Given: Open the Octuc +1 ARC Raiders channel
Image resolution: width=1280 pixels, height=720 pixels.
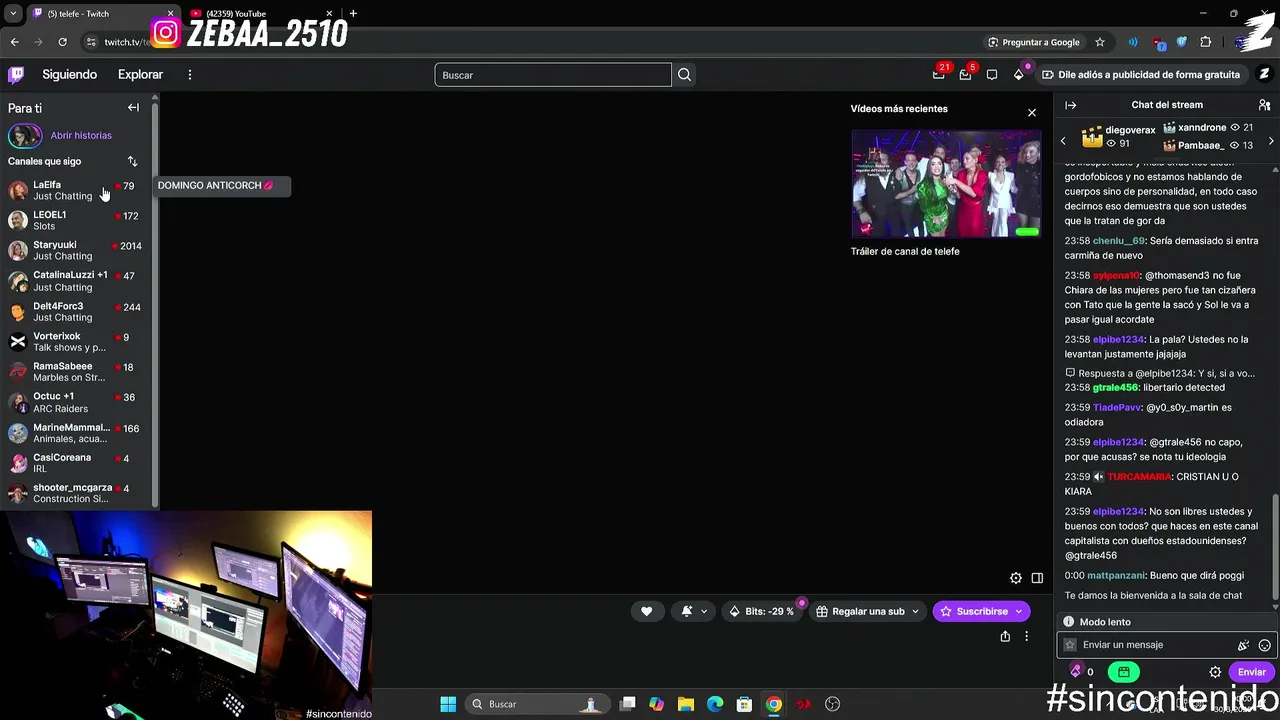Looking at the screenshot, I should 76,402.
